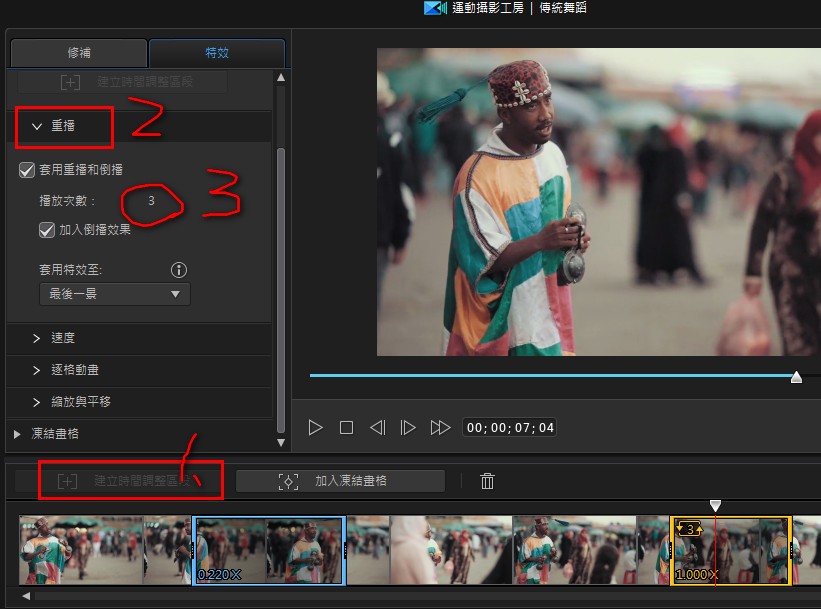The width and height of the screenshot is (821, 609).
Task: Click the first timeline thumbnail frame
Action: click(x=81, y=550)
